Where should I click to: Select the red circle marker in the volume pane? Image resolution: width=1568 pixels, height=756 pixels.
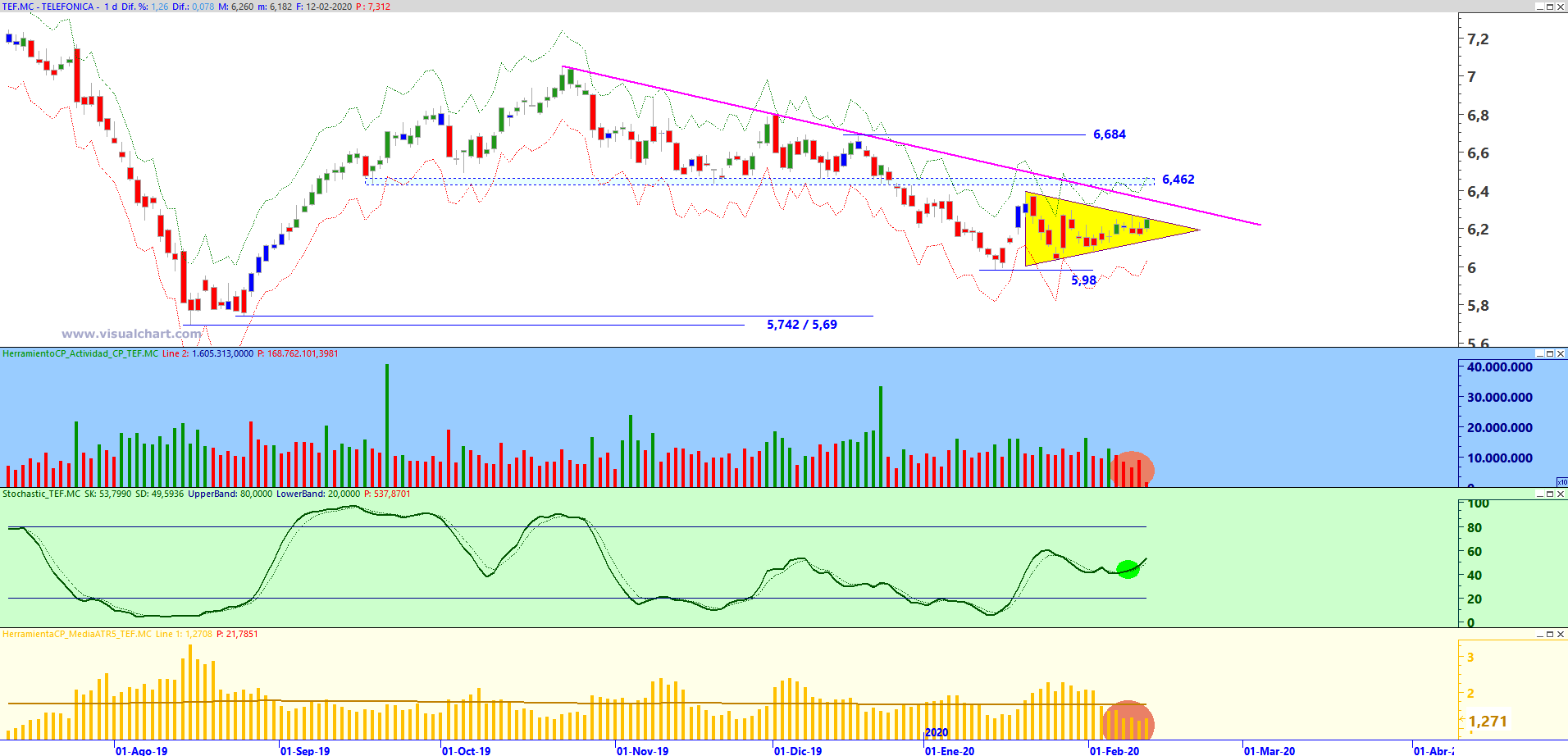coord(1131,469)
